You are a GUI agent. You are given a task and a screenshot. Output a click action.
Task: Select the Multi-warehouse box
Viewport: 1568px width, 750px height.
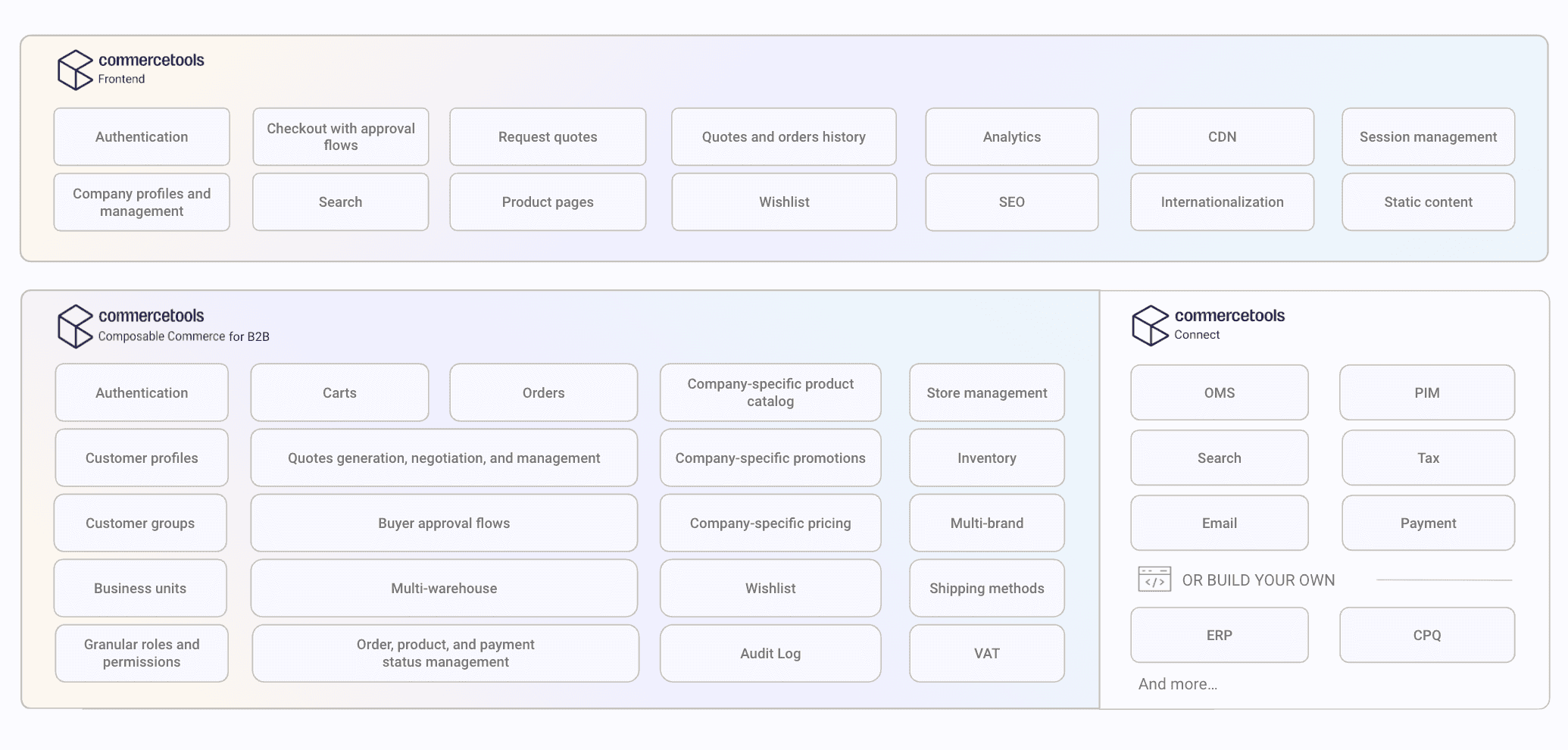click(444, 588)
